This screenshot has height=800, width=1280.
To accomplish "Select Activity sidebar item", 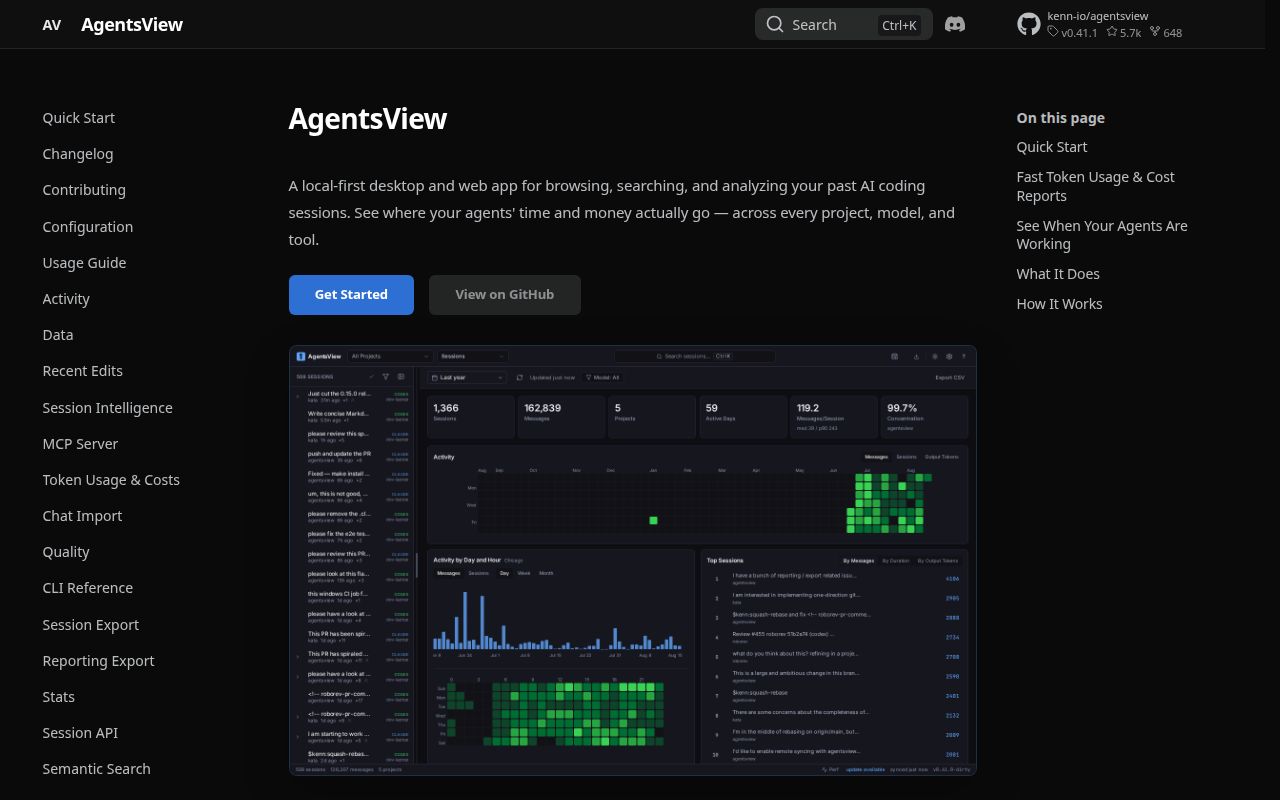I will (66, 299).
